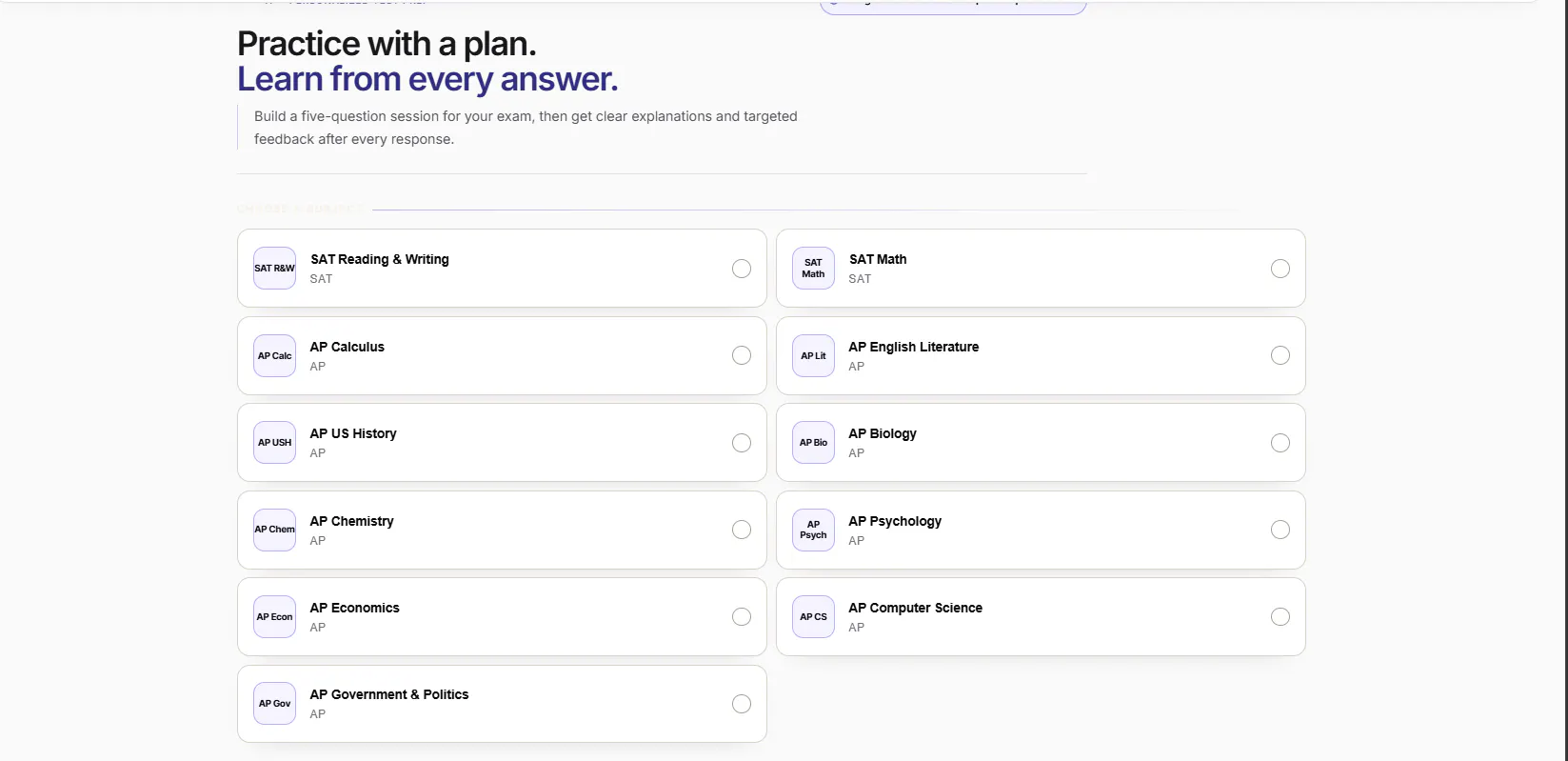Choose the AP Calculus radio button
1568x761 pixels.
742,355
